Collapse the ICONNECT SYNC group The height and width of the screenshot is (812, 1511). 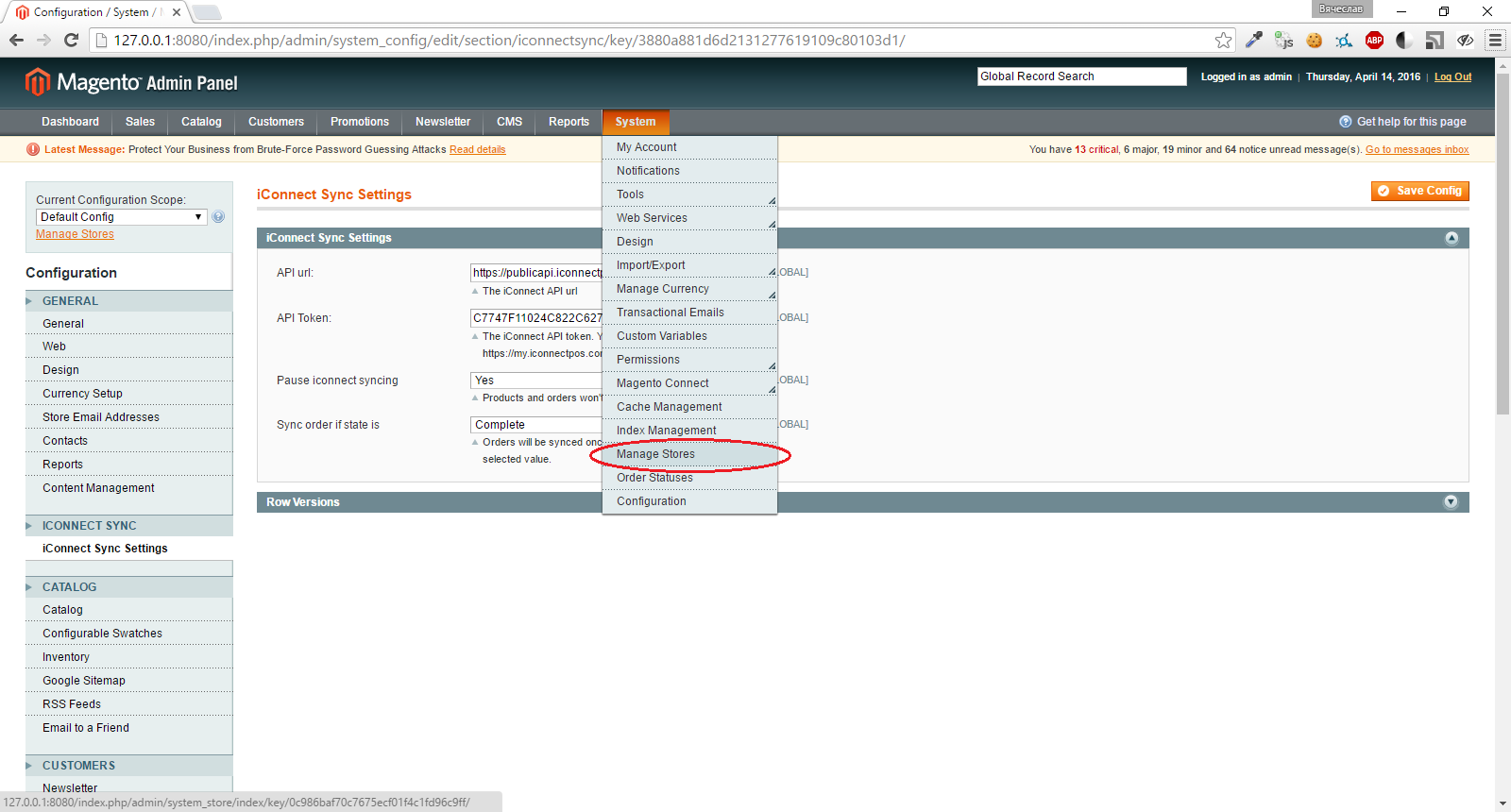[x=128, y=526]
